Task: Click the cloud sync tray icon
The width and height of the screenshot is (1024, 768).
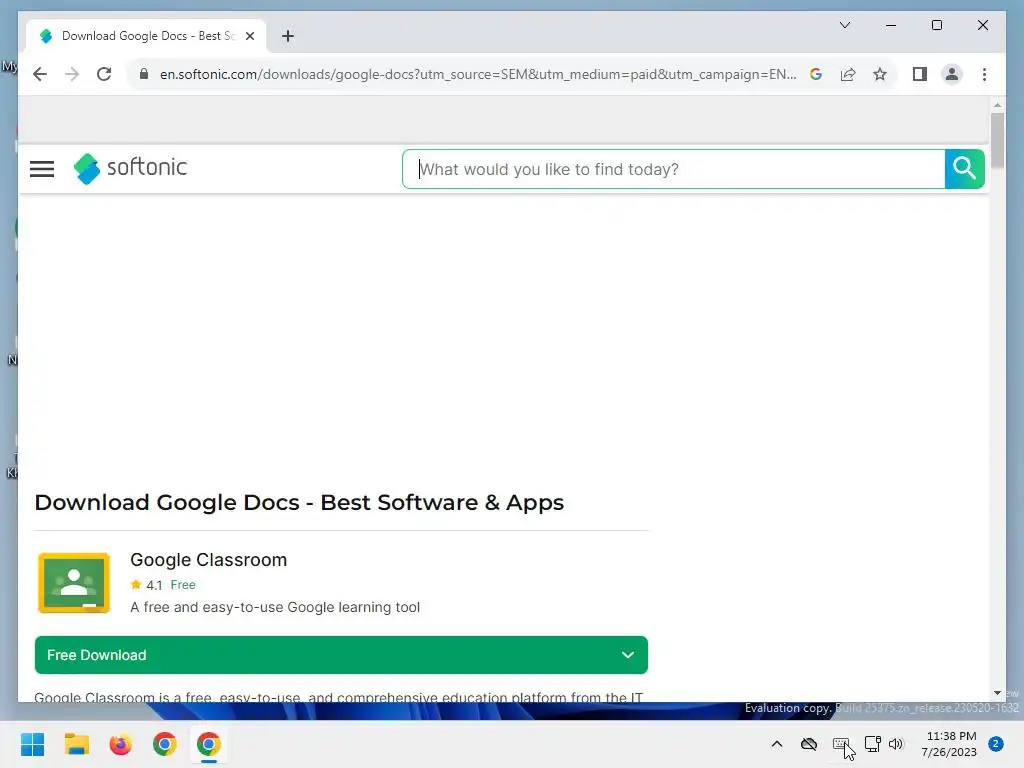Action: 808,744
